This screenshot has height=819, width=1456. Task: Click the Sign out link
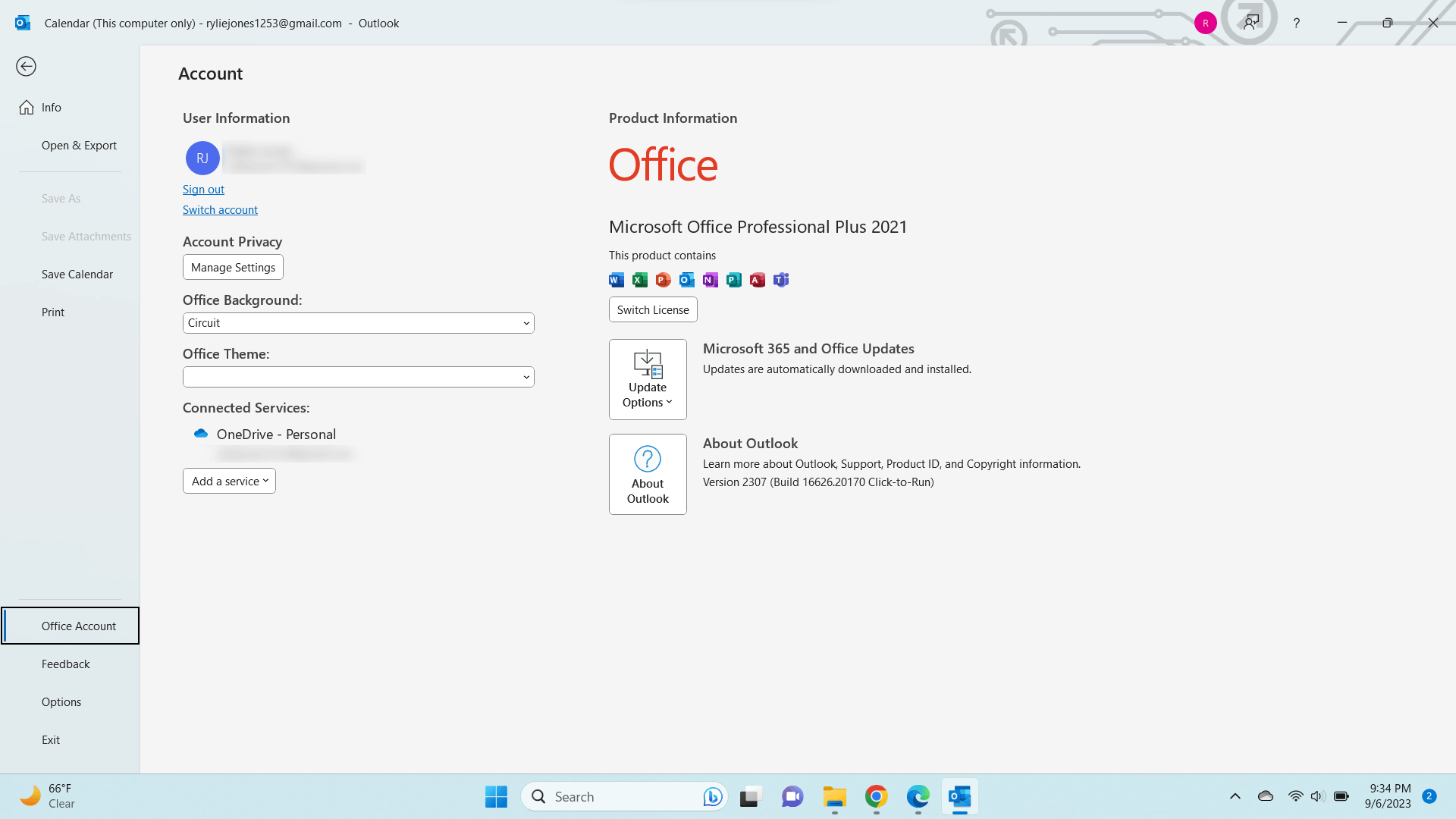203,190
